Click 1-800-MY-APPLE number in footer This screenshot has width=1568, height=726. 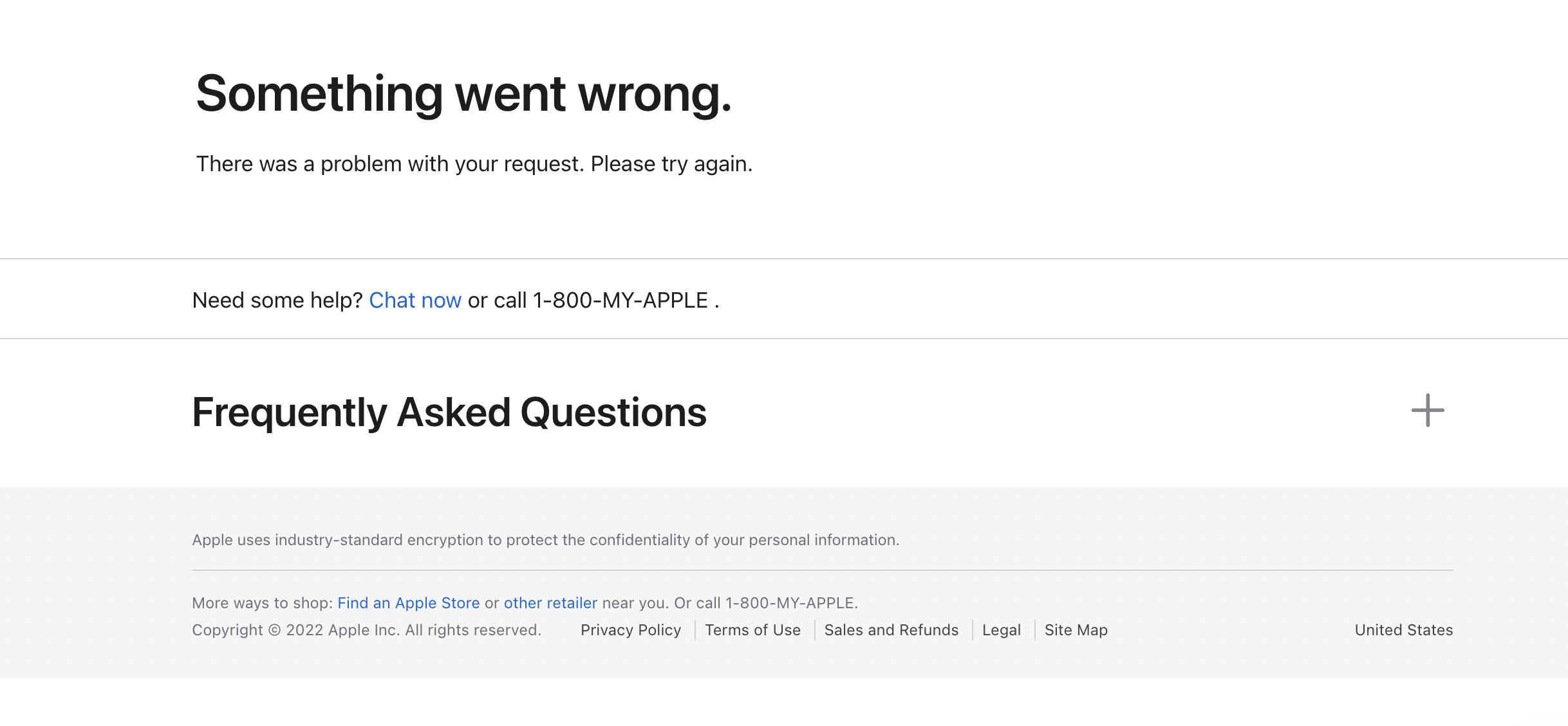click(790, 603)
